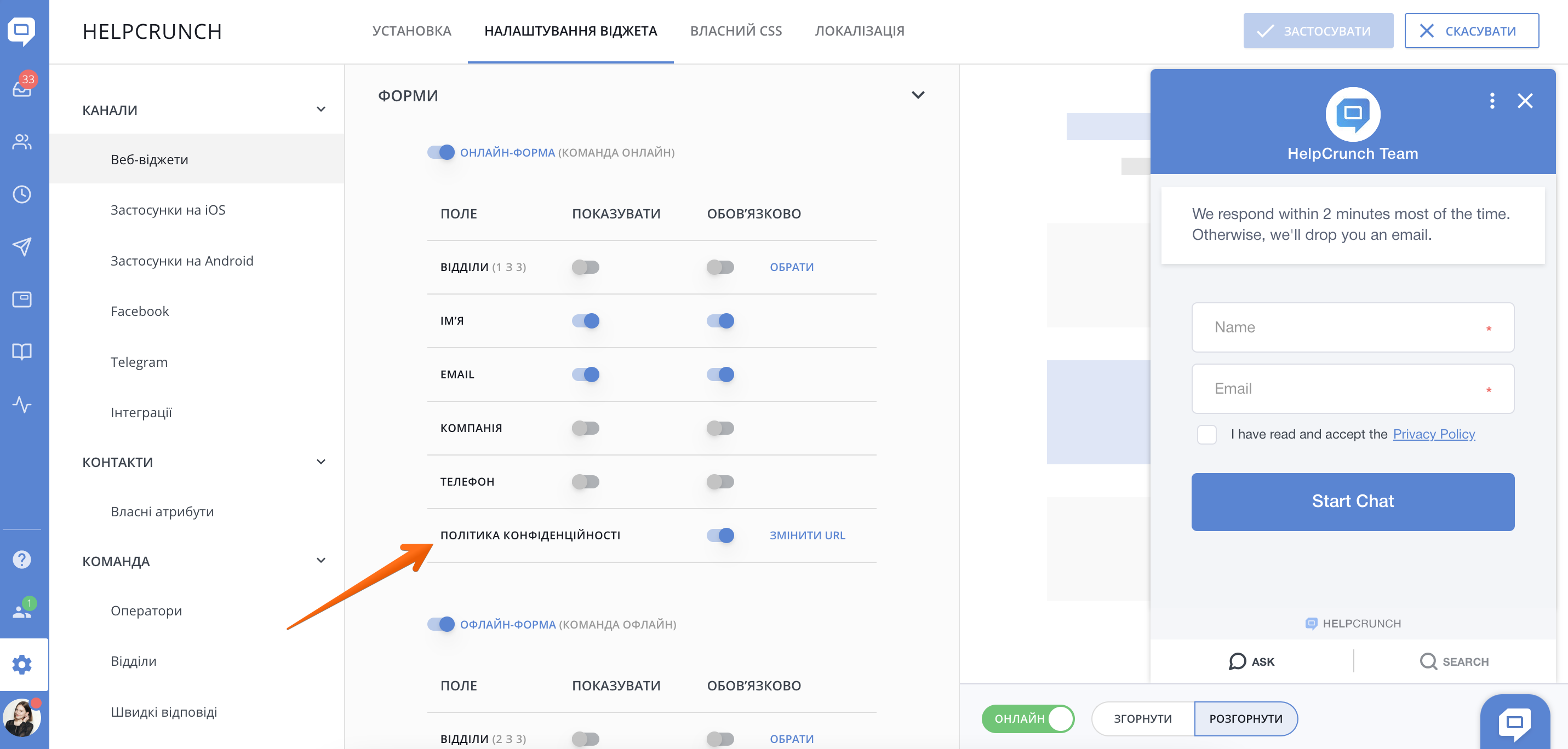The width and height of the screenshot is (1568, 749).
Task: Switch to the Власний CSS tab
Action: tap(735, 31)
